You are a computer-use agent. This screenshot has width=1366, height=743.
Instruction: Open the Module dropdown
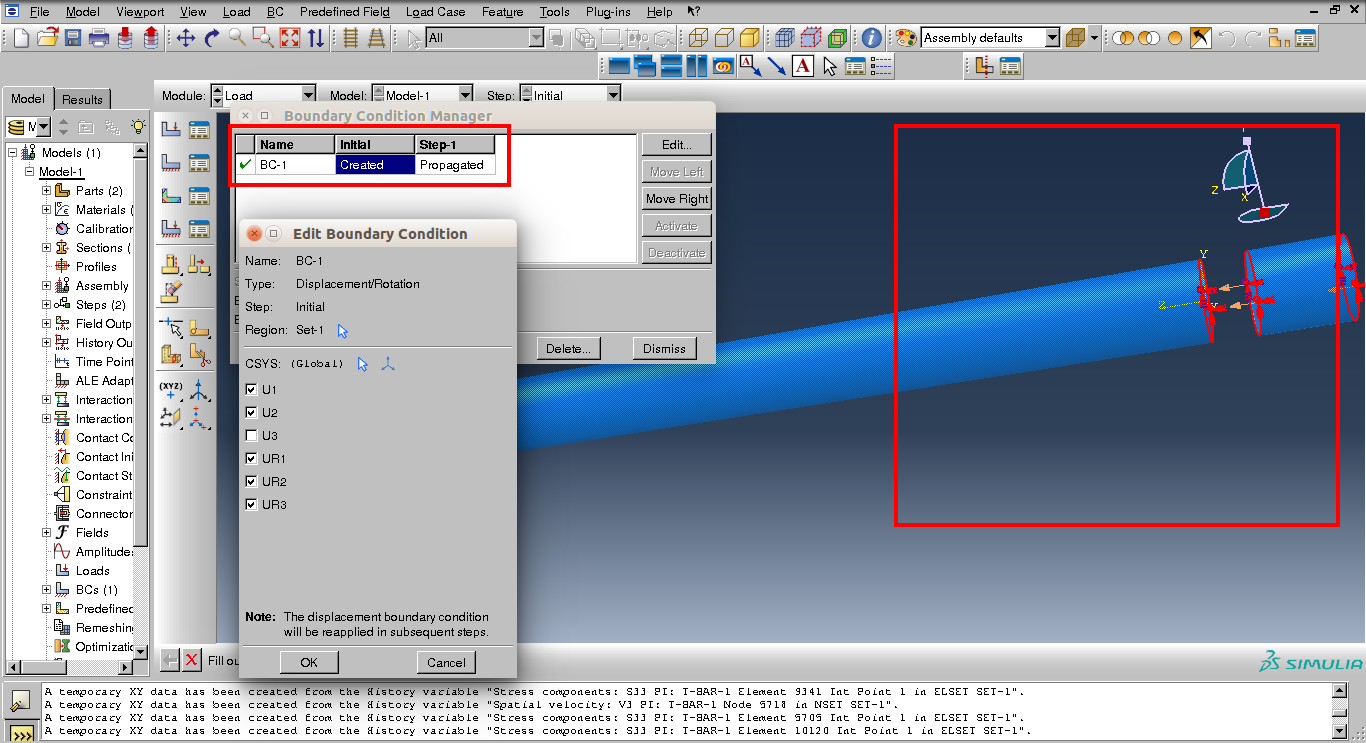(x=263, y=95)
